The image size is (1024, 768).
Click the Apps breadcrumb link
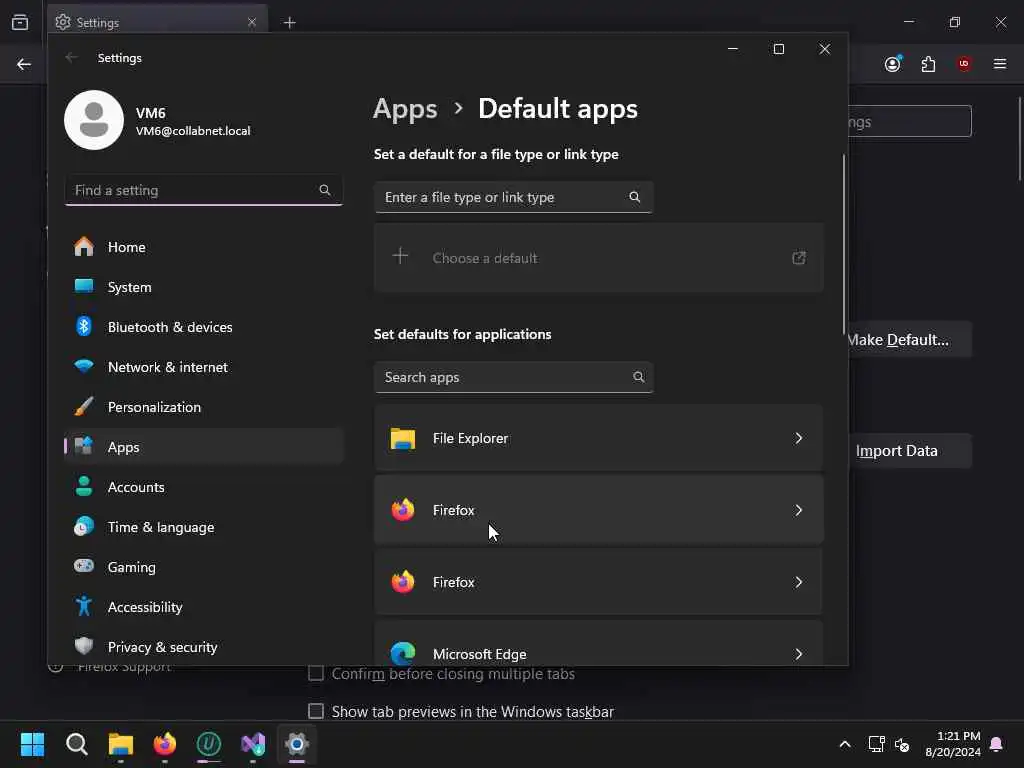[405, 108]
